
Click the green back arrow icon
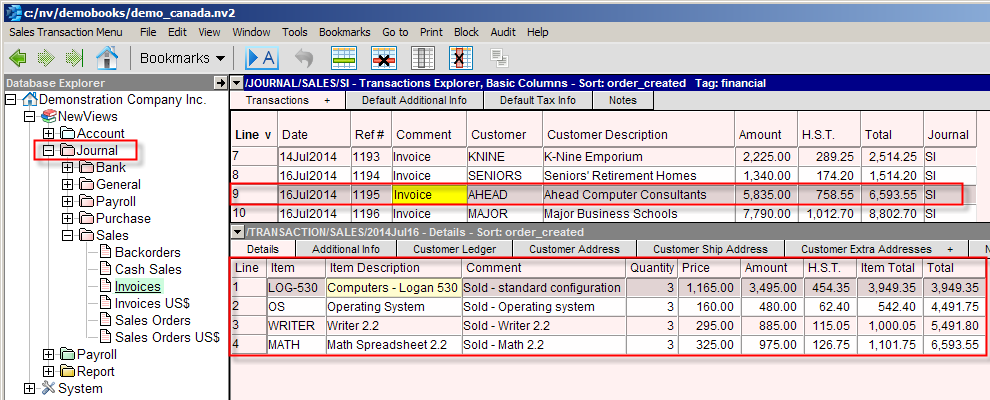[x=19, y=57]
